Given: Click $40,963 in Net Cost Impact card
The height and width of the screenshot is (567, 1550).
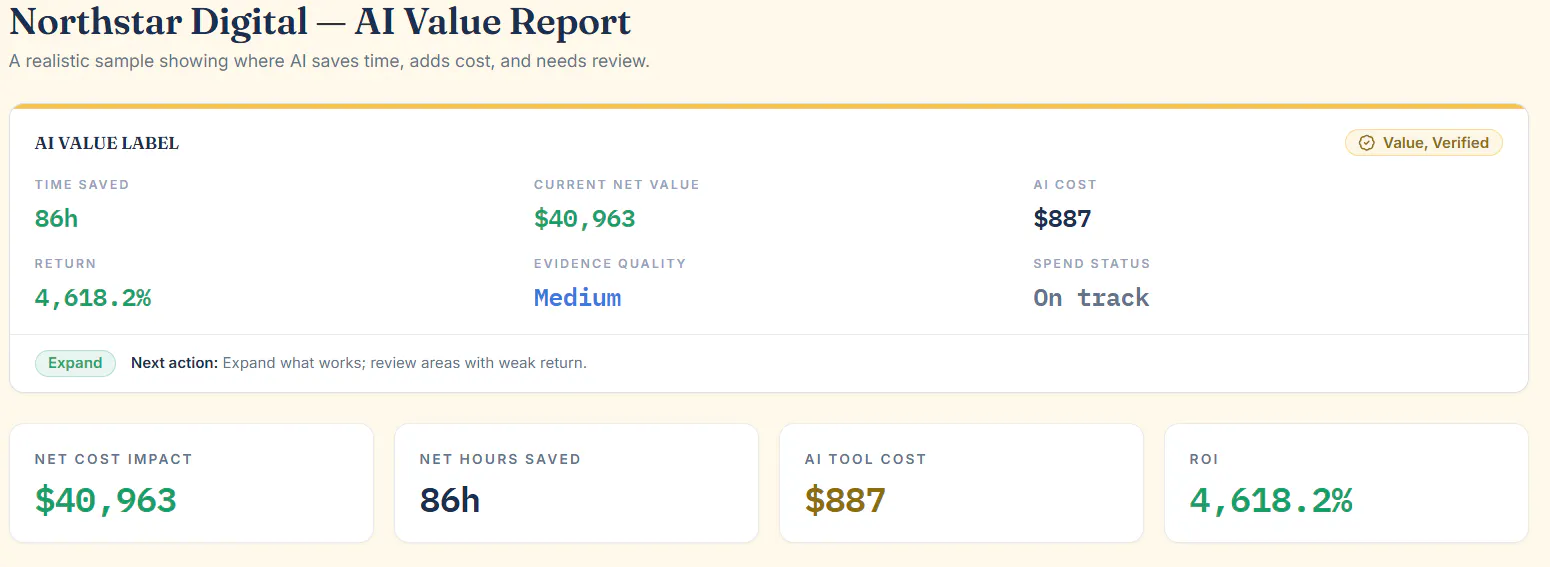Looking at the screenshot, I should (106, 500).
